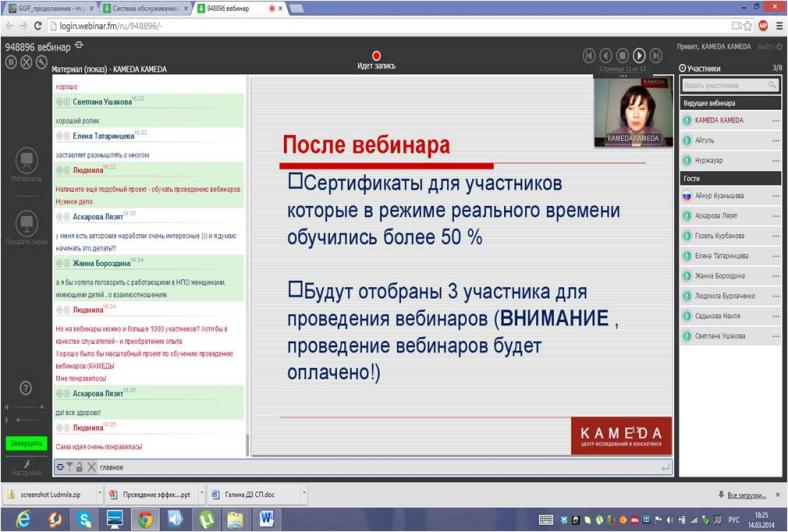788x532 pixels.
Task: Bookmark the page with the star icon
Action: tap(748, 26)
